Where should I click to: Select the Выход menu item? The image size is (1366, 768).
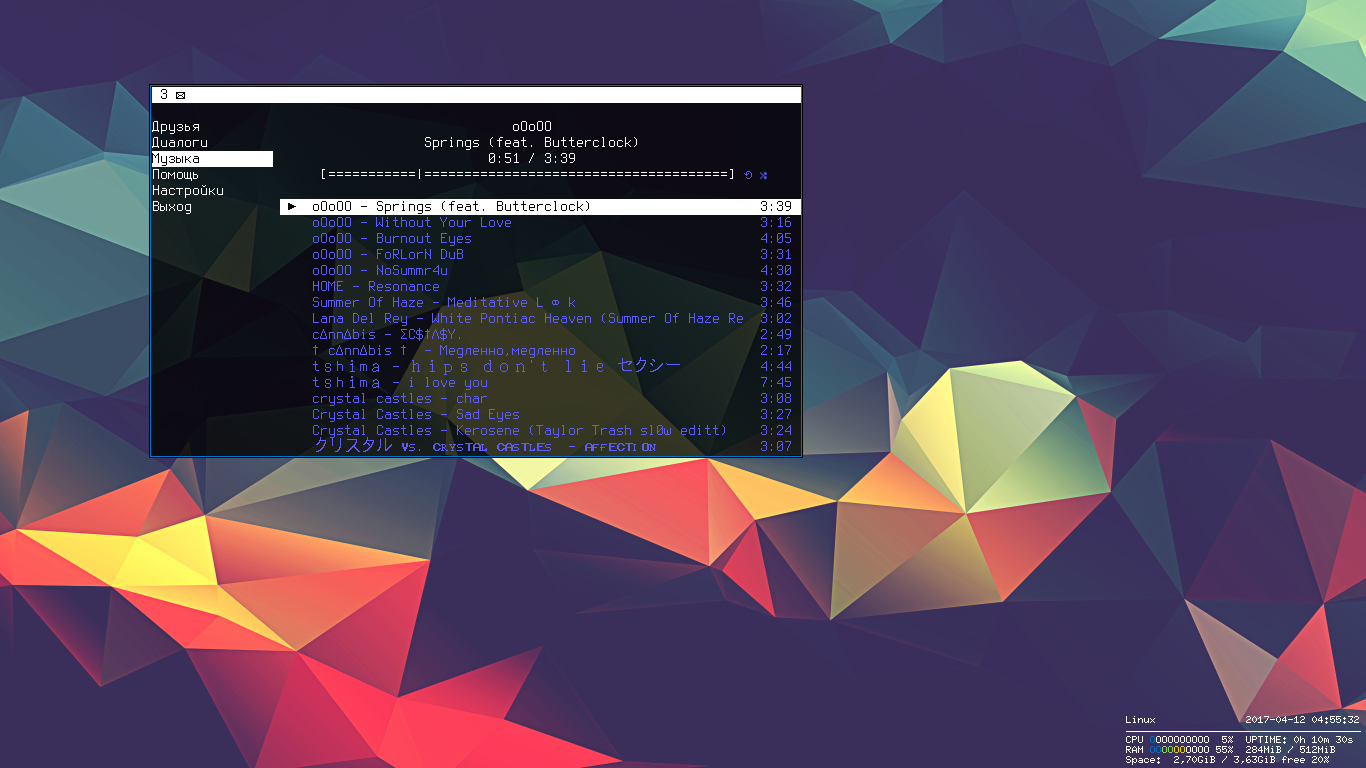pyautogui.click(x=172, y=207)
